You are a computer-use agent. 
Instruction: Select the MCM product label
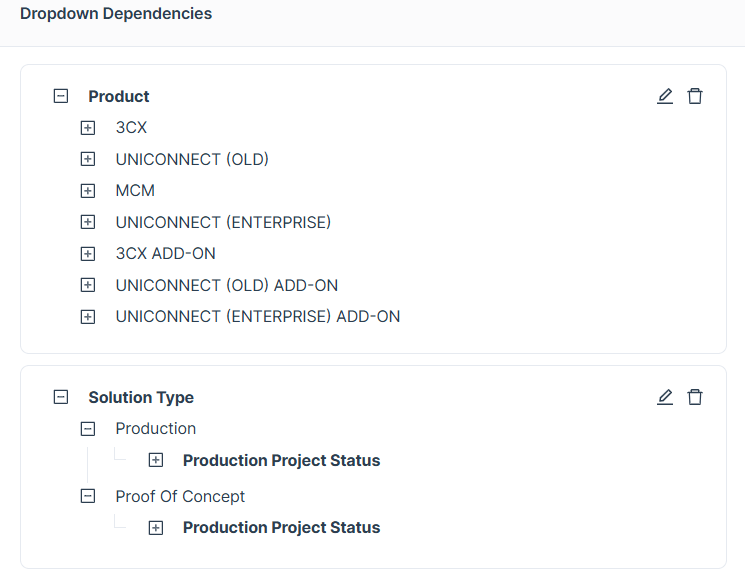tap(135, 190)
